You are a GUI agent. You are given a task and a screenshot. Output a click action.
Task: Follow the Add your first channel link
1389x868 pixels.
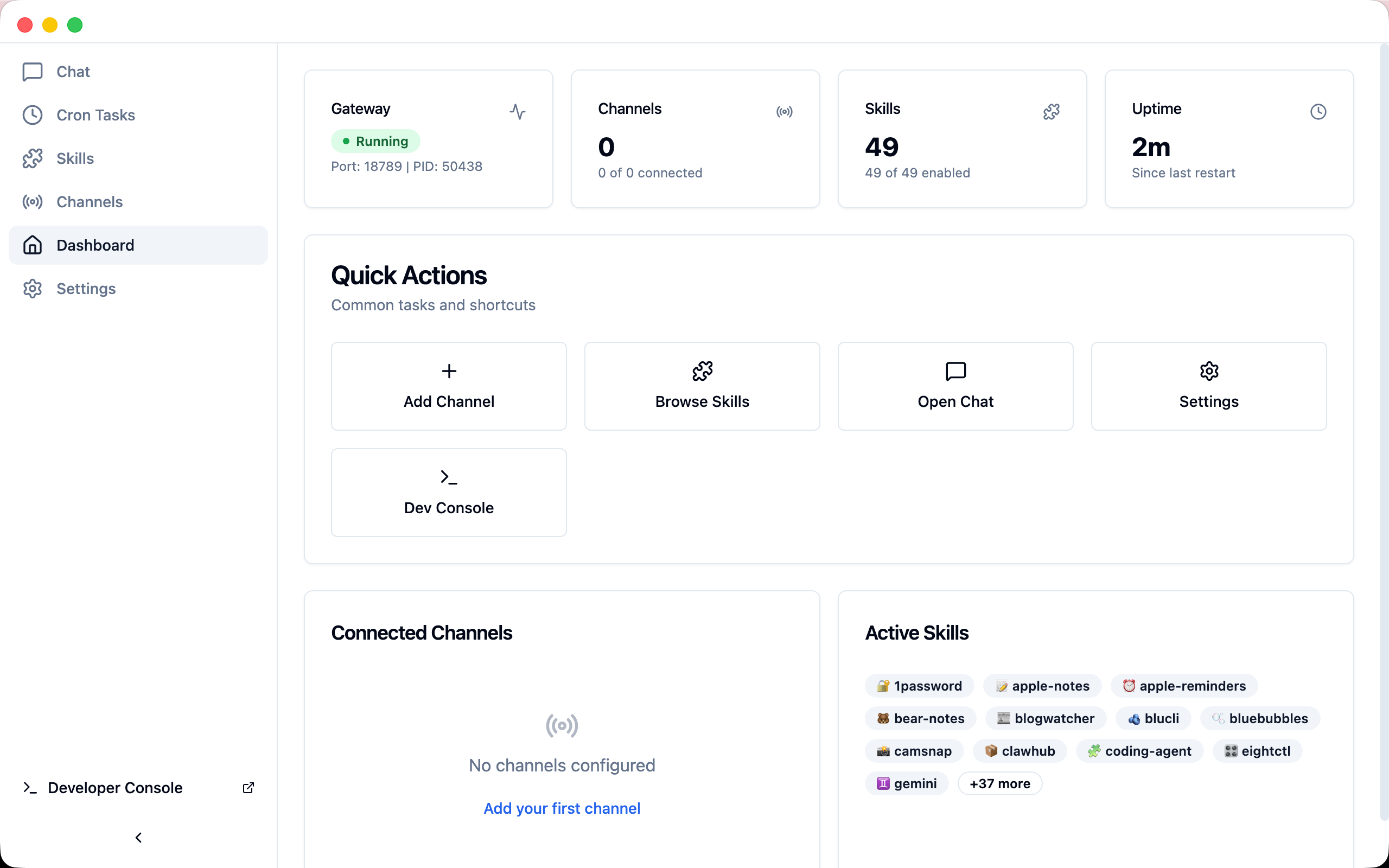point(562,808)
